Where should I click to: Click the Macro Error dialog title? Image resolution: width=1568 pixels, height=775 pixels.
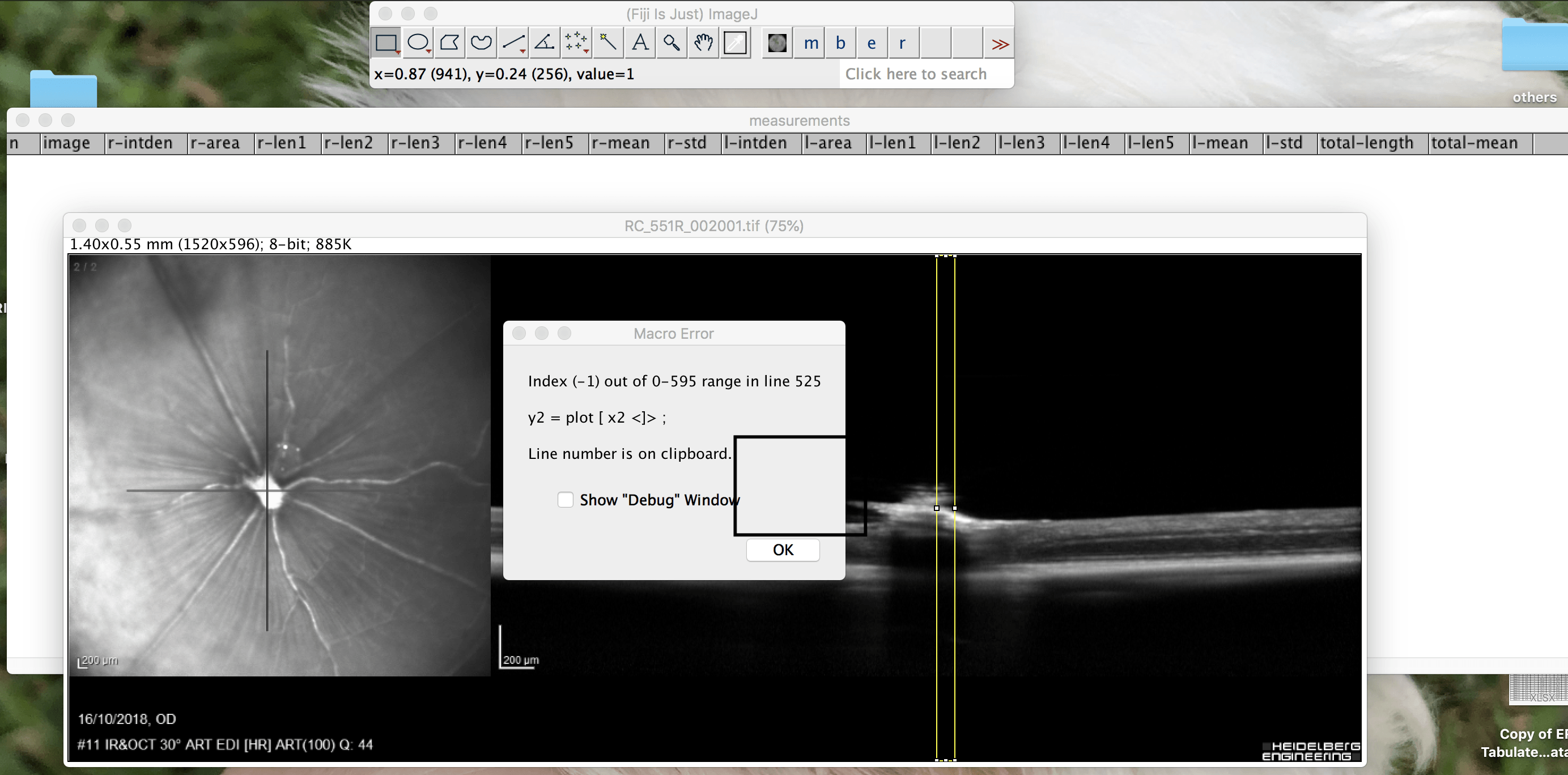pos(673,333)
